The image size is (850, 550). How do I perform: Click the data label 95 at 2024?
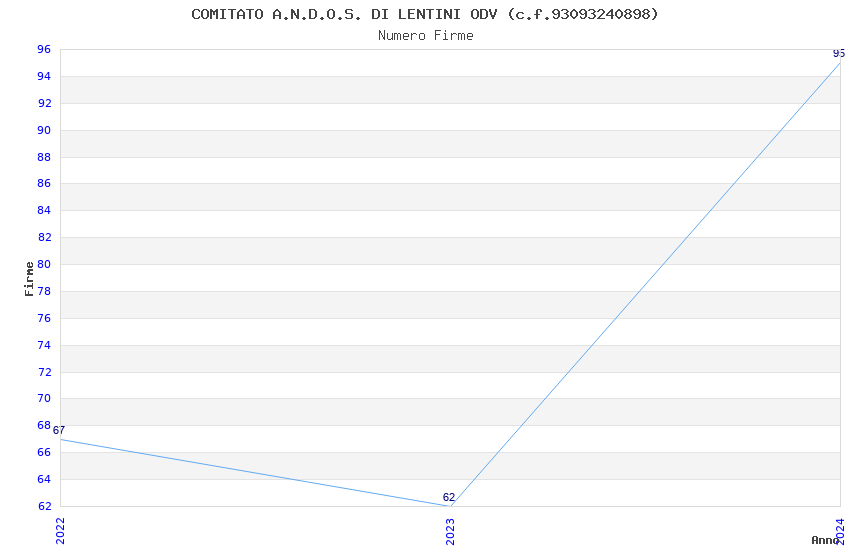[839, 53]
